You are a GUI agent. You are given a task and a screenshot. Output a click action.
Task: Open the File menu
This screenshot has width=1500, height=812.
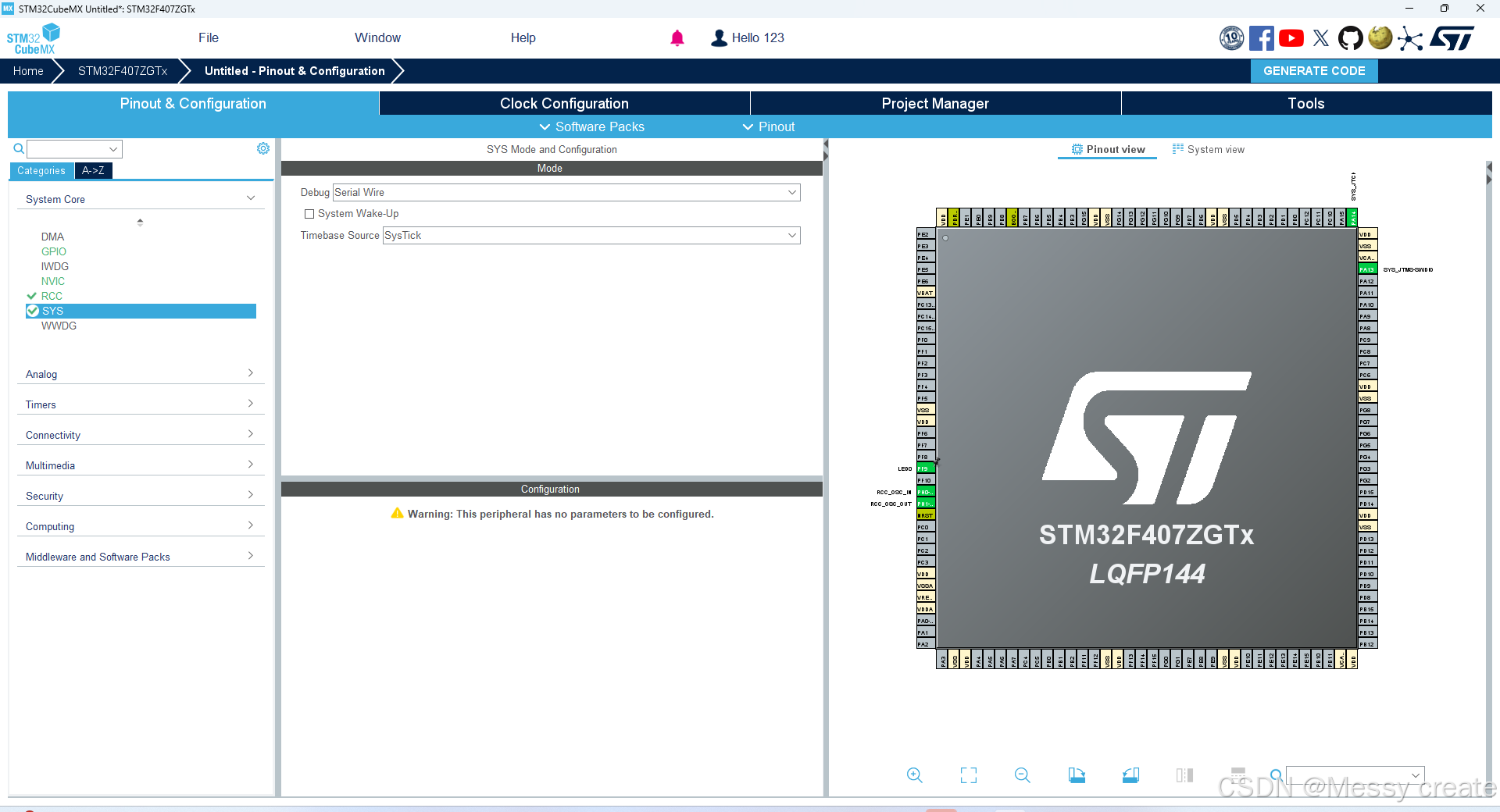click(209, 37)
